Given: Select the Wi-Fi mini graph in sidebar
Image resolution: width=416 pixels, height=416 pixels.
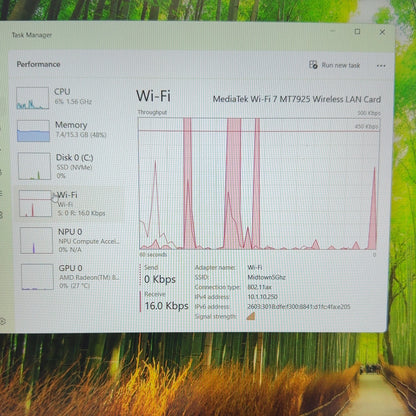Looking at the screenshot, I should pos(35,204).
